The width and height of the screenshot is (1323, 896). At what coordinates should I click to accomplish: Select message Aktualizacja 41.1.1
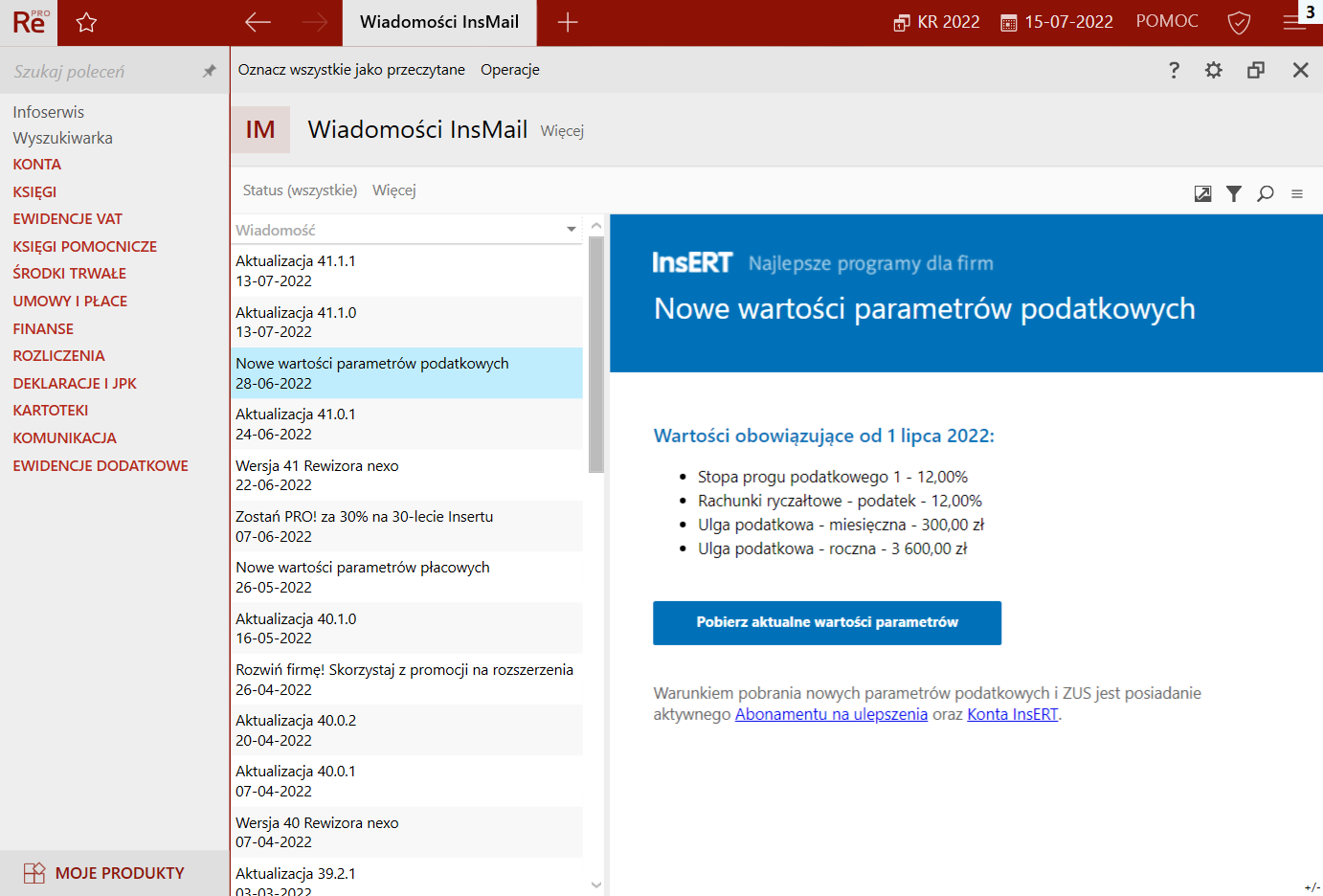pos(408,271)
